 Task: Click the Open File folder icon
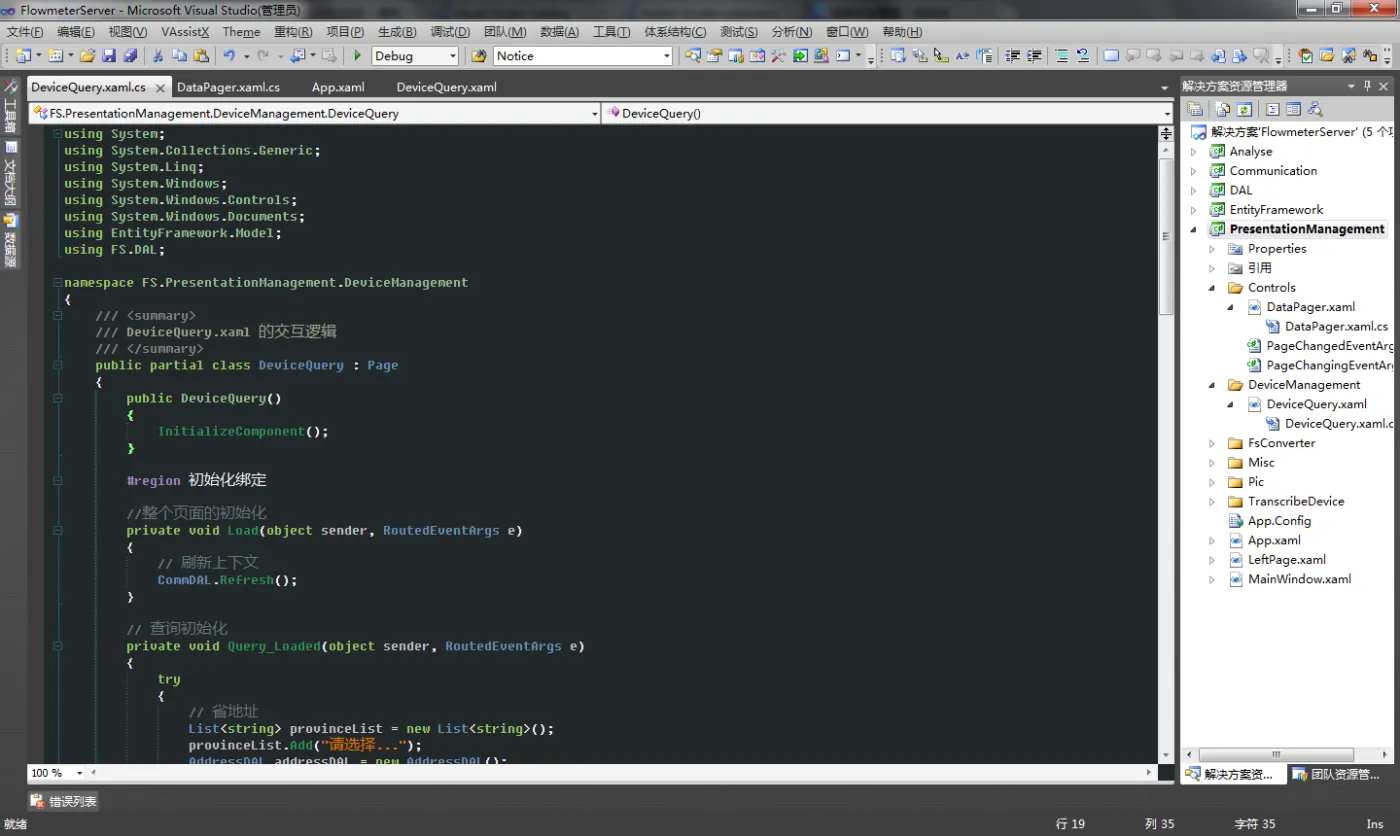pyautogui.click(x=87, y=56)
